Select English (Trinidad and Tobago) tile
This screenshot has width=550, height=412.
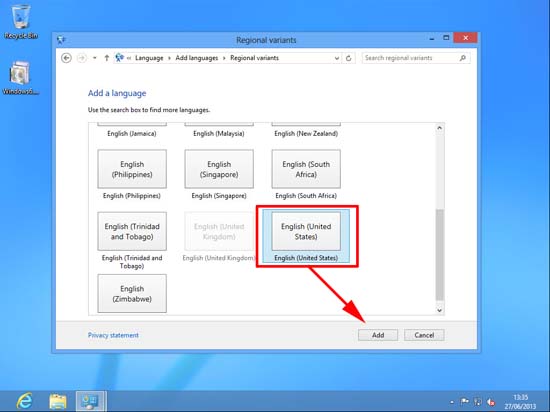pos(132,231)
